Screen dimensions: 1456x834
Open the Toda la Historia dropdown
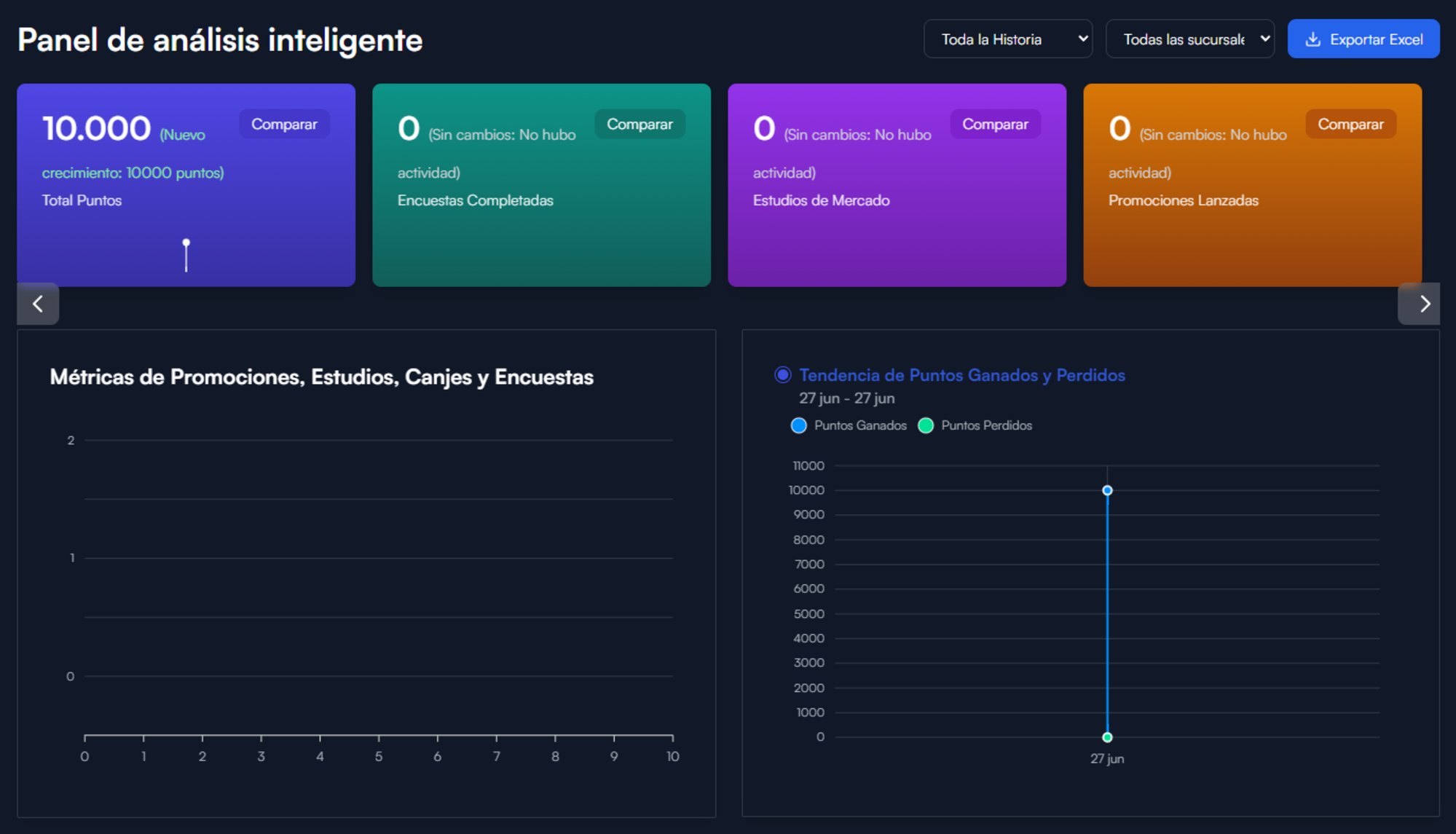[1008, 39]
